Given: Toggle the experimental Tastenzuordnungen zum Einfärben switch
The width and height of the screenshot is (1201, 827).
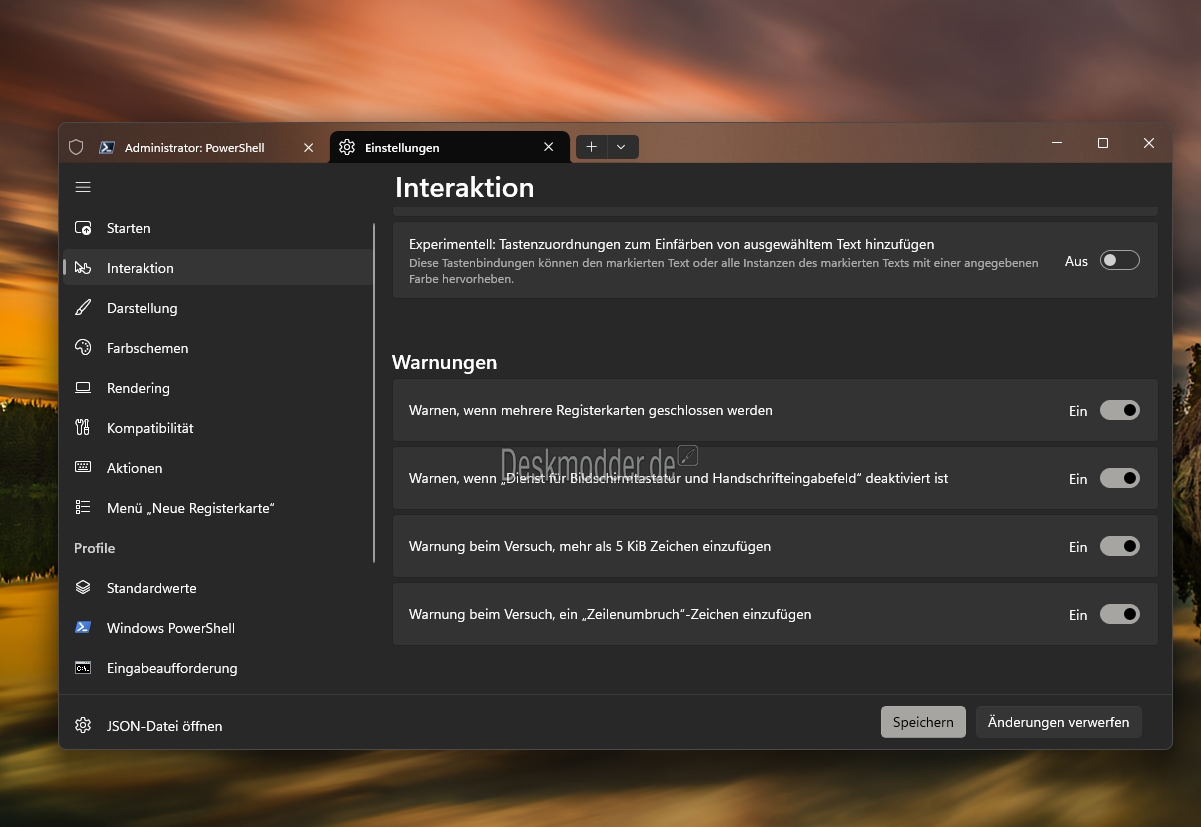Looking at the screenshot, I should pyautogui.click(x=1120, y=260).
